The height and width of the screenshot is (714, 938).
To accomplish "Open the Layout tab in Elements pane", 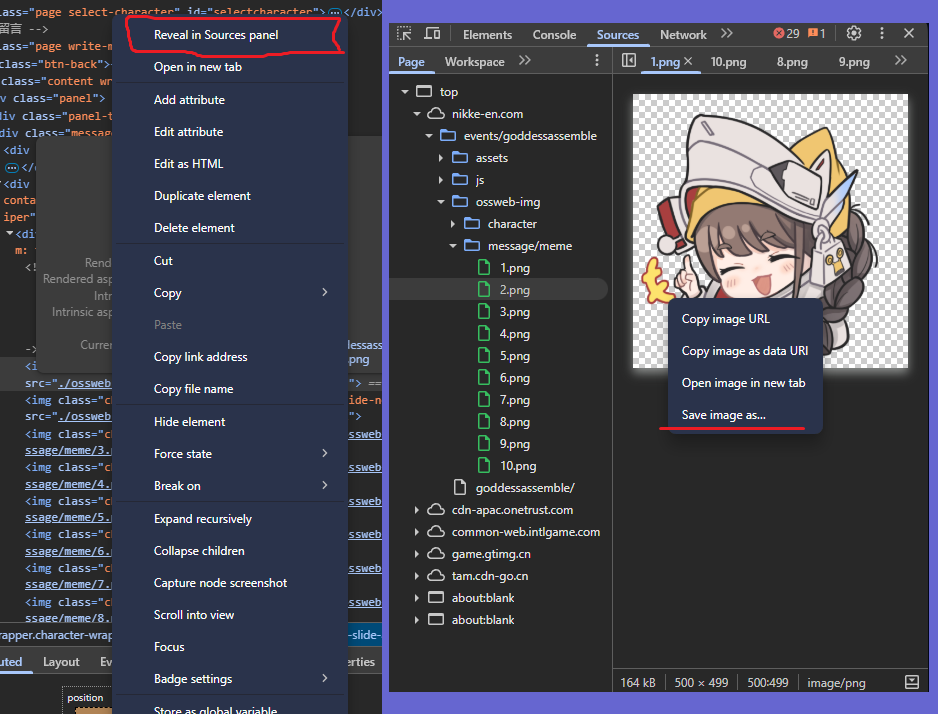I will pos(61,661).
